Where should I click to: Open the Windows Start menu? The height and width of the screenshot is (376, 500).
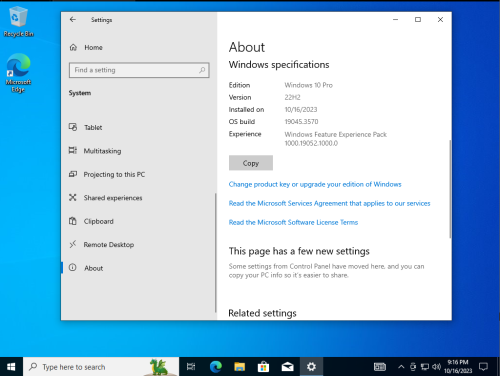tap(11, 367)
